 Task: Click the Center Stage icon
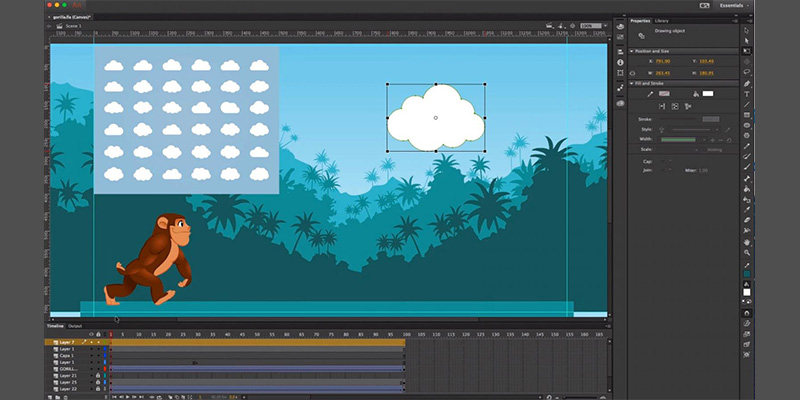[572, 26]
